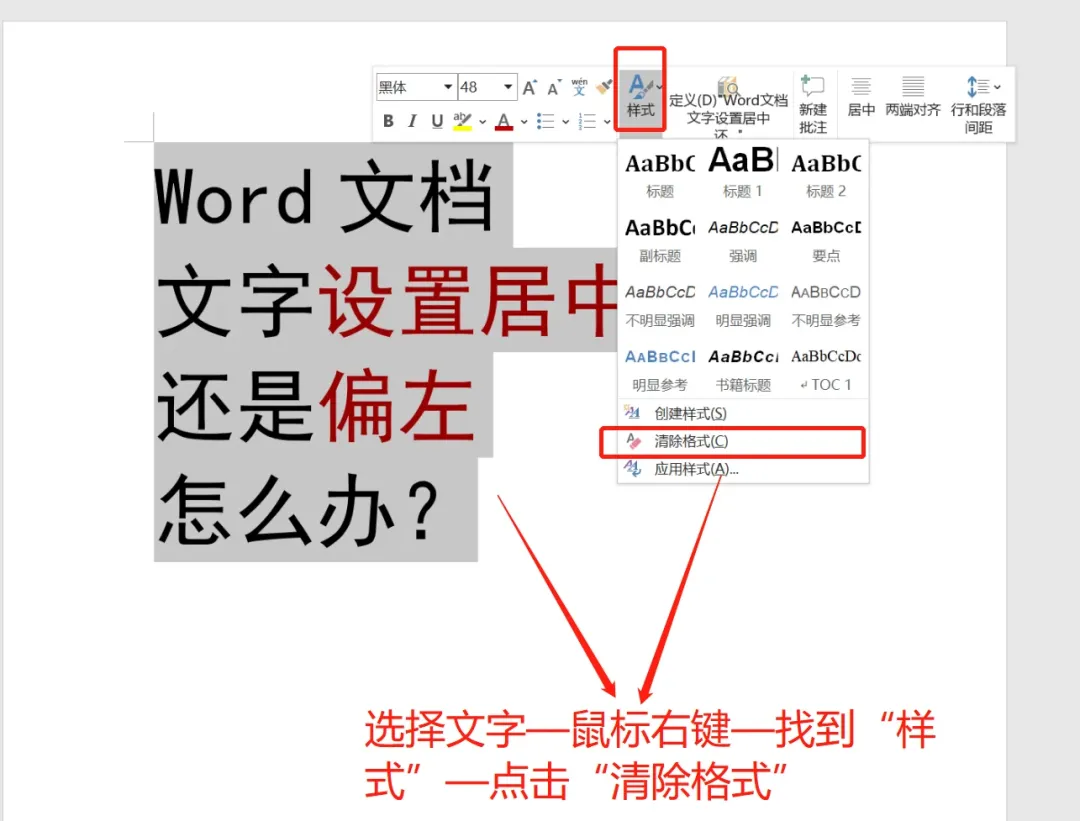The height and width of the screenshot is (821, 1080).
Task: Click the 应用样式 menu icon
Action: coord(632,468)
